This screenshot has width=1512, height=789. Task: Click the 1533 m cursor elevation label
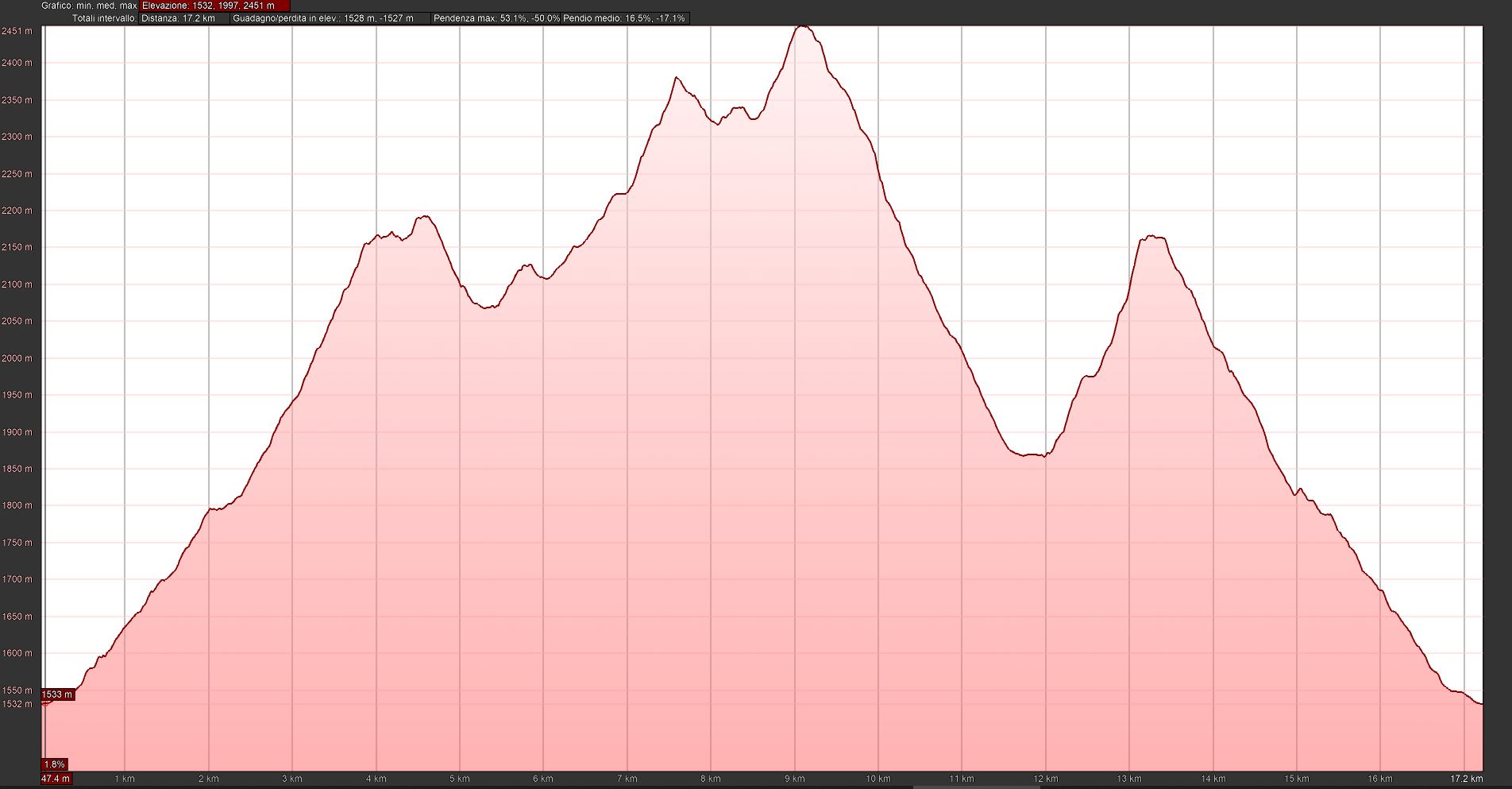[x=57, y=694]
